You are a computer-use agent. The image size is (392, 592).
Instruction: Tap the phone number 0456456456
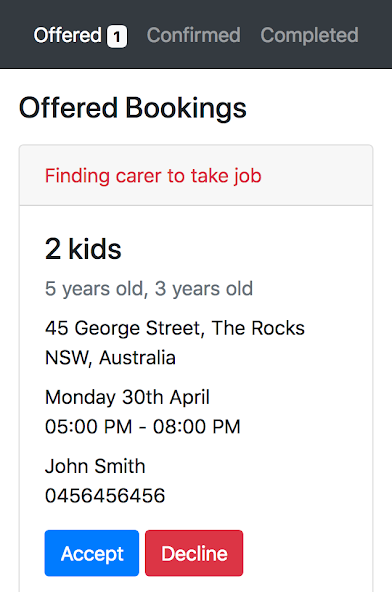tap(105, 496)
